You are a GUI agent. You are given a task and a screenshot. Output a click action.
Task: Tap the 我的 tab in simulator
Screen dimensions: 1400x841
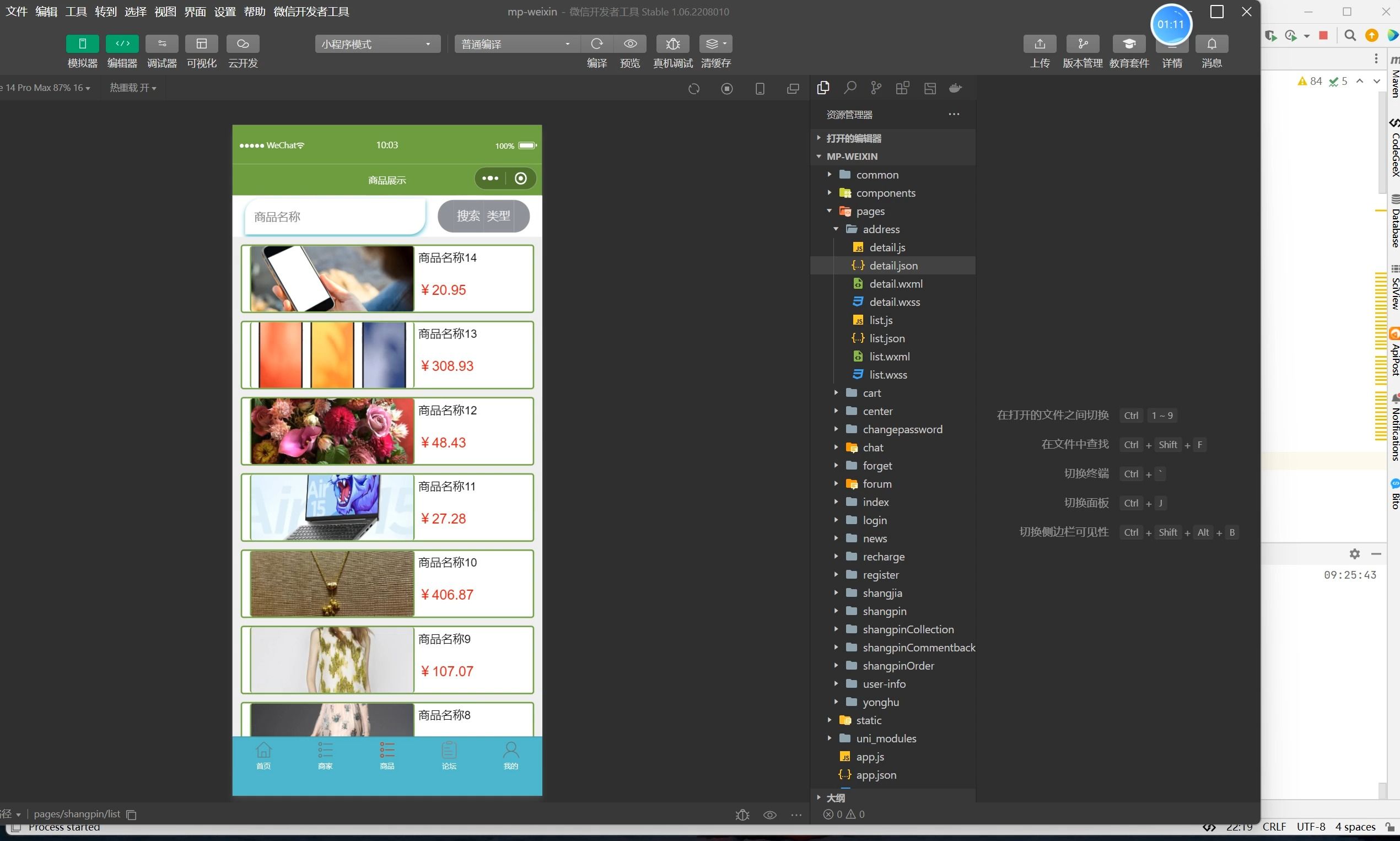click(510, 756)
